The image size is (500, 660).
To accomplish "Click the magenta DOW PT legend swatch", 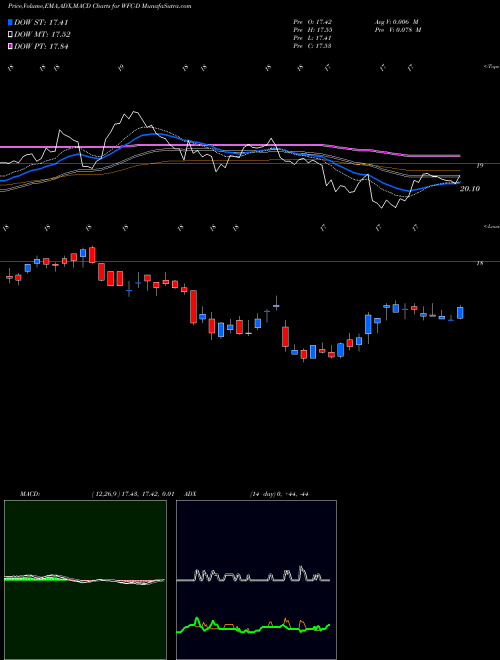I will [x=10, y=46].
